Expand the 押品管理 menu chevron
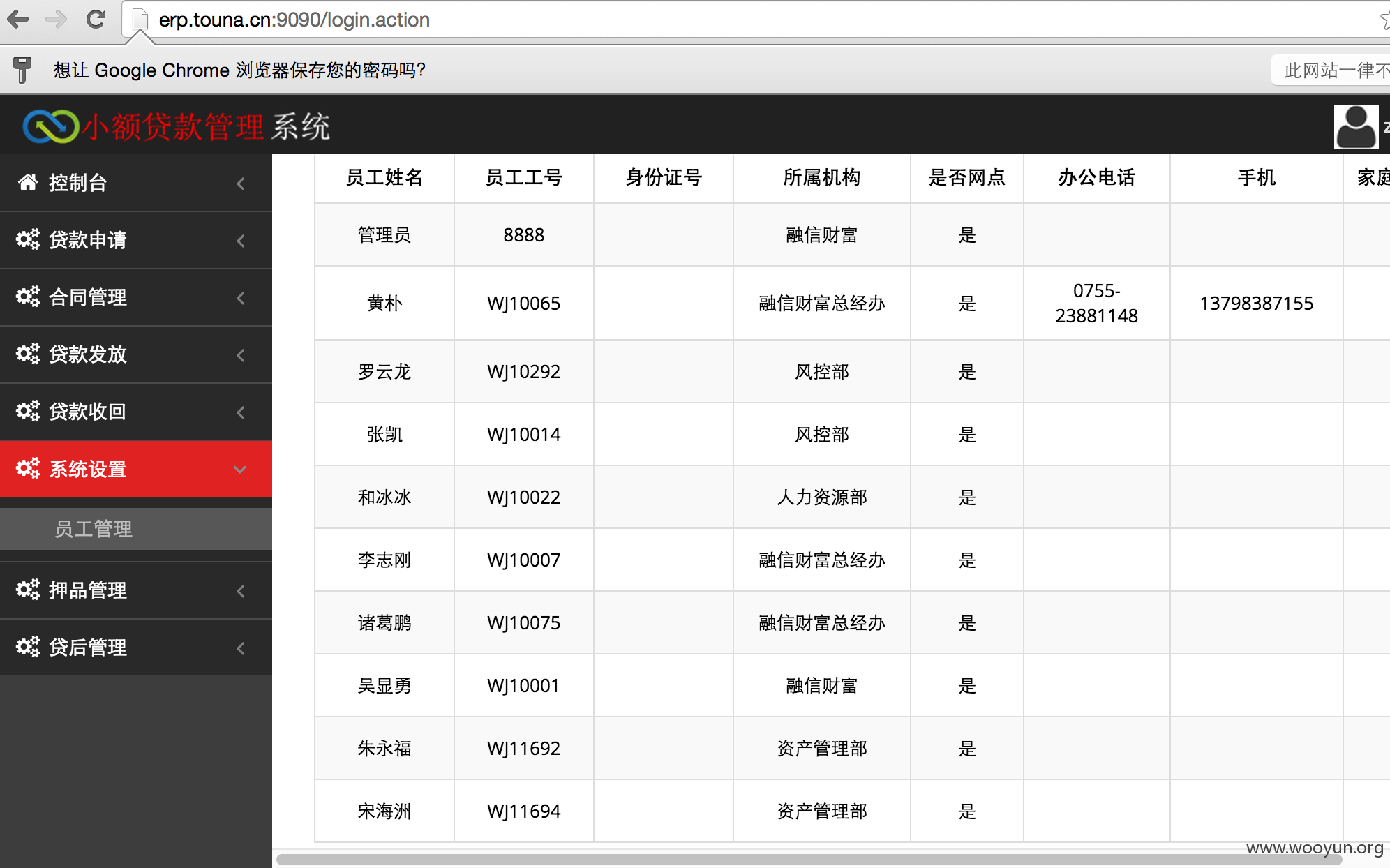Screen dimensions: 1390x868 (x=241, y=591)
